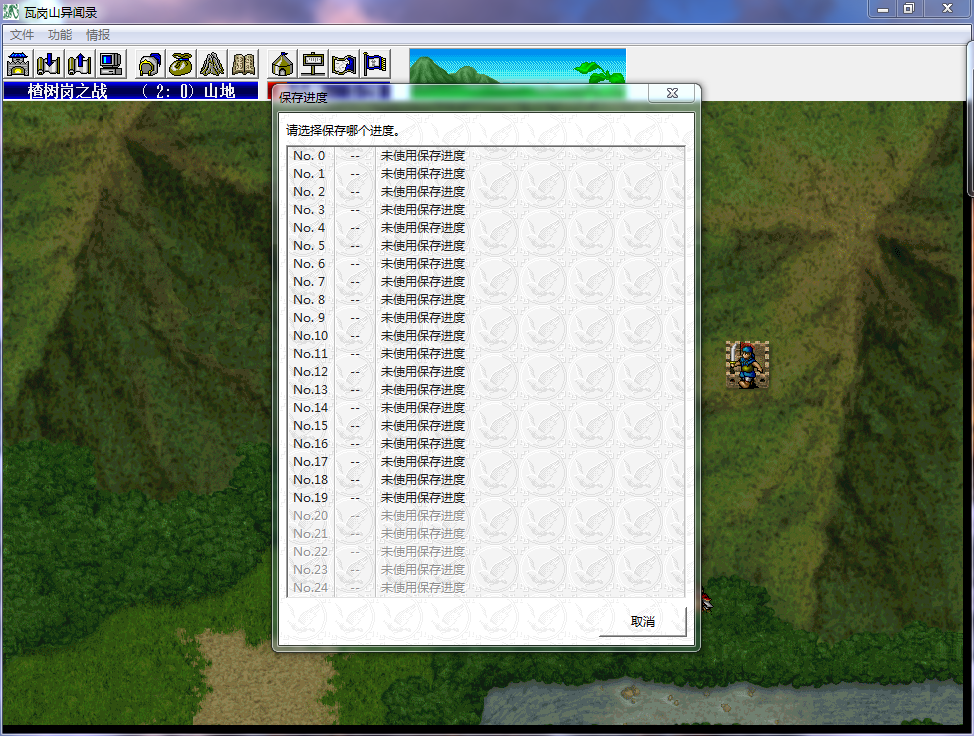Click the wooden signpost toolbar icon
Viewport: 974px width, 736px height.
(x=314, y=63)
